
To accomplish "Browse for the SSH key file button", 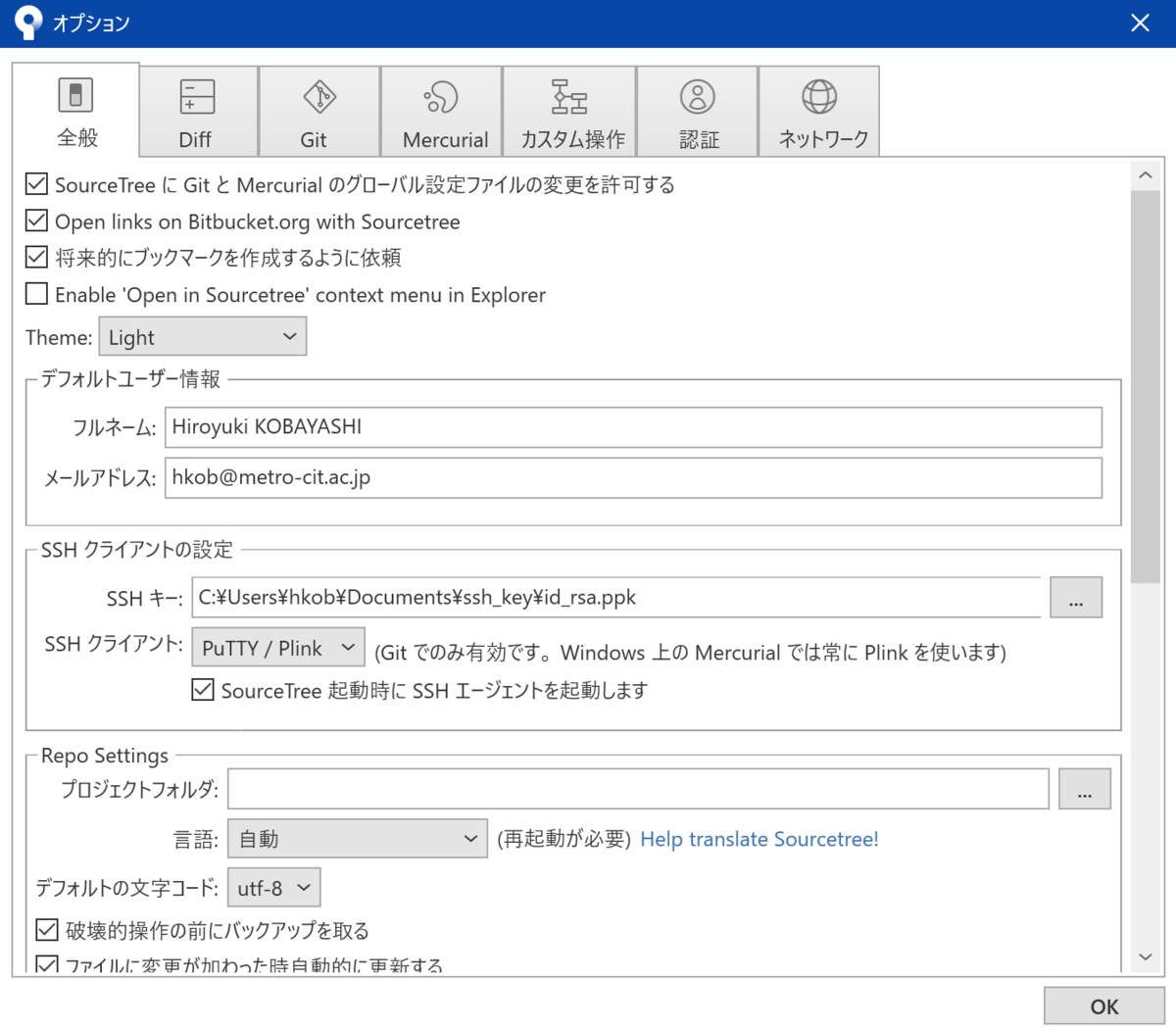I will 1076,598.
